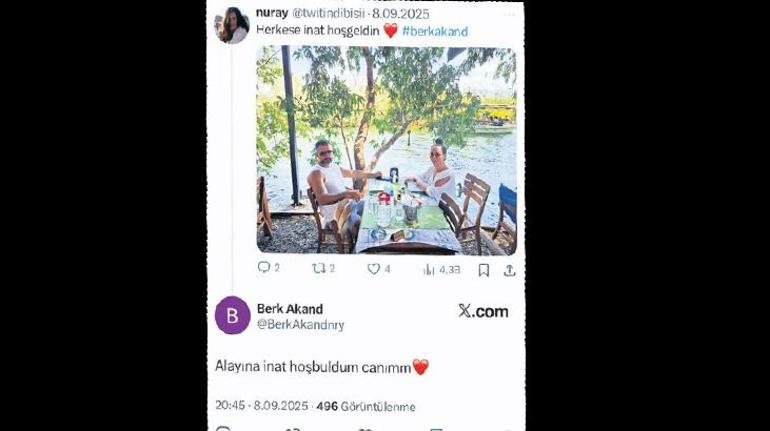Like nuray's tweet with the heart icon

tap(373, 268)
